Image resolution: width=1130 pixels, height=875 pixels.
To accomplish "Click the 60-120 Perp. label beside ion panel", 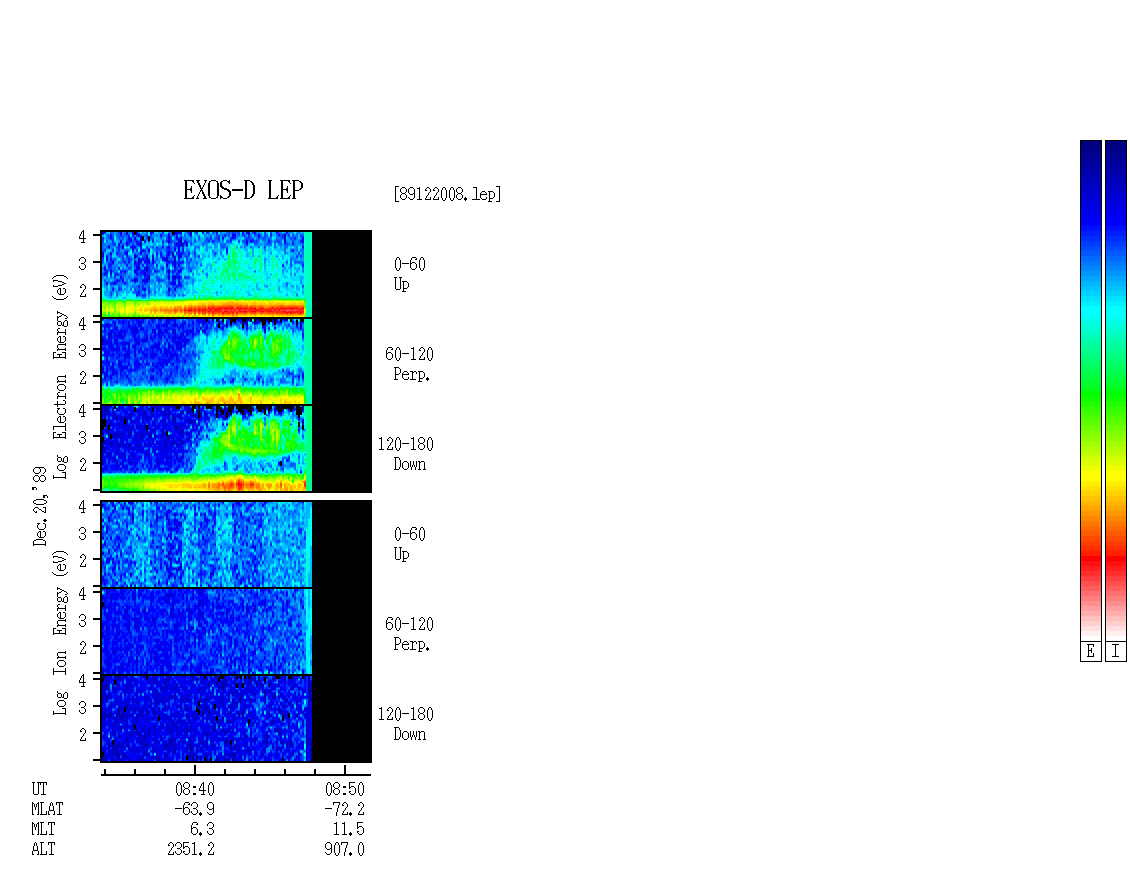I will pyautogui.click(x=409, y=634).
